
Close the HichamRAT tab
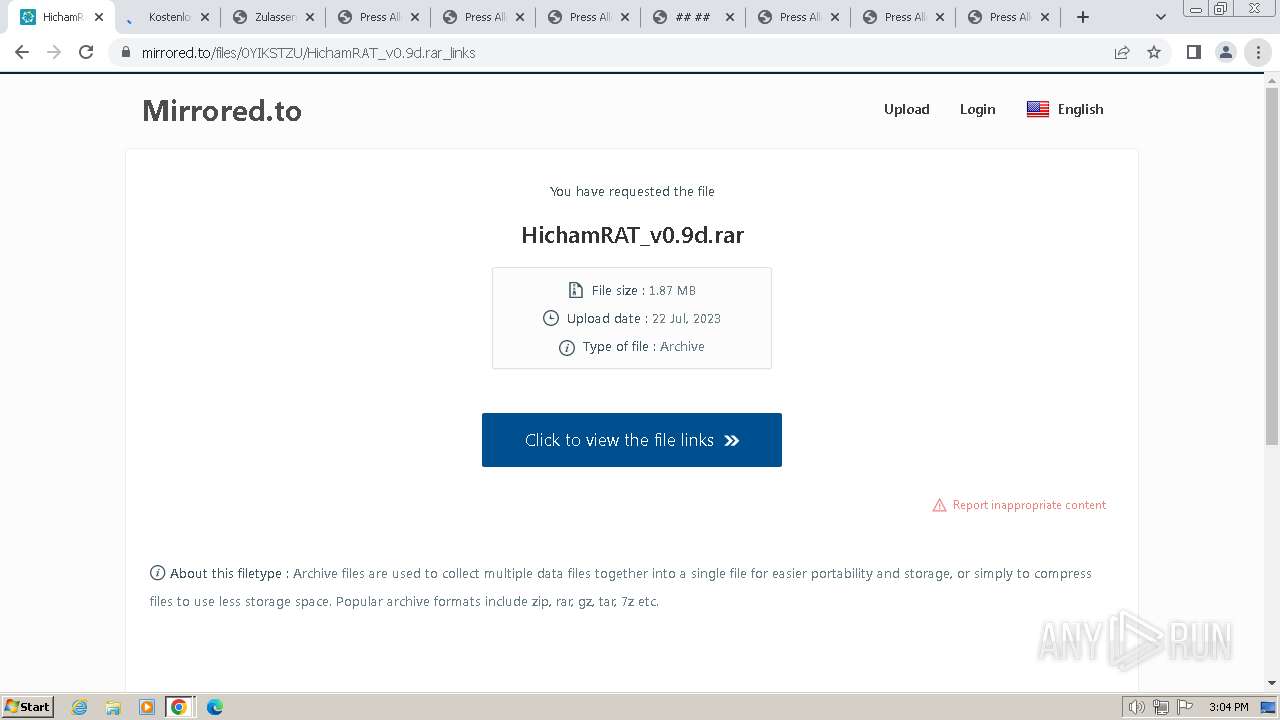click(99, 17)
